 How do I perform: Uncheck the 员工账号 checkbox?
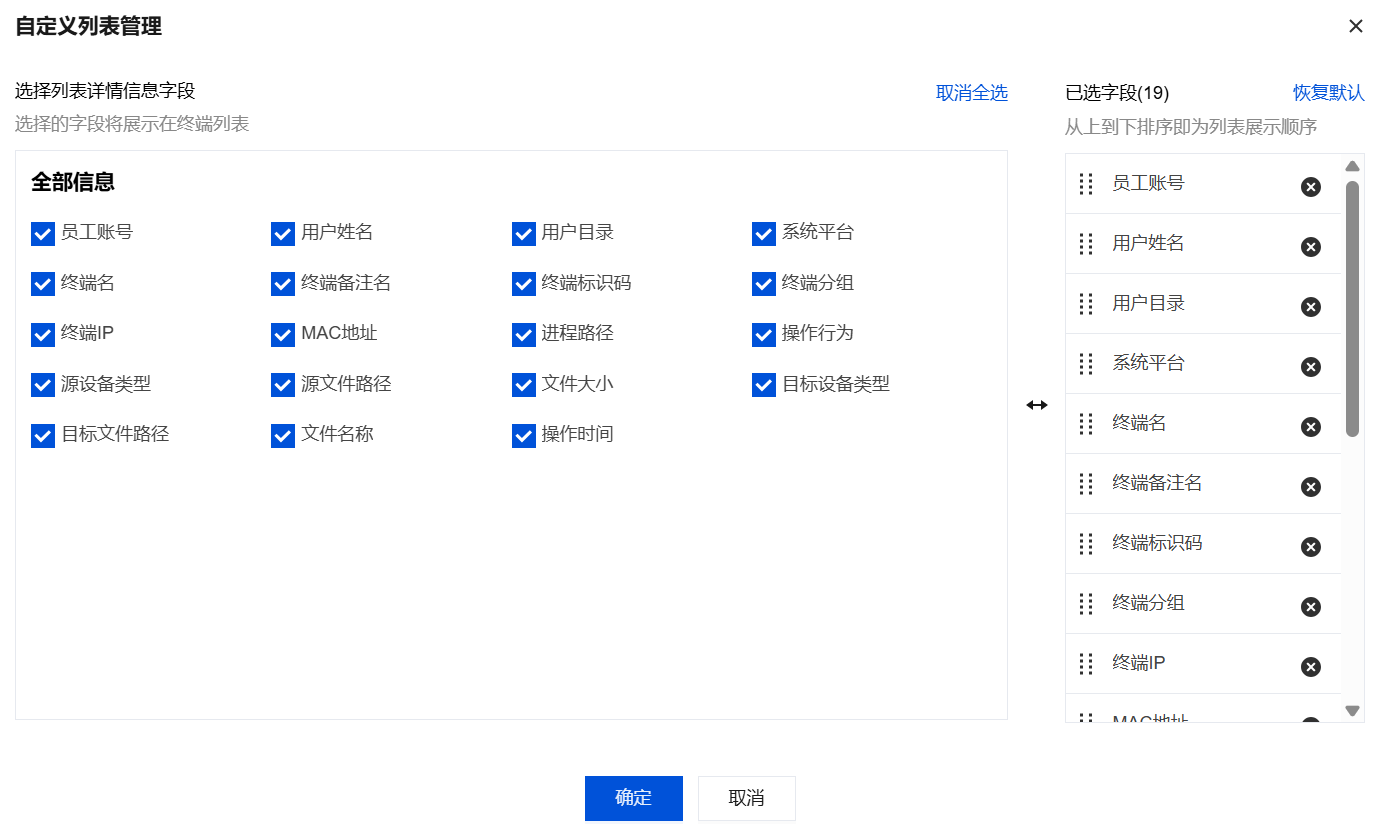click(43, 234)
